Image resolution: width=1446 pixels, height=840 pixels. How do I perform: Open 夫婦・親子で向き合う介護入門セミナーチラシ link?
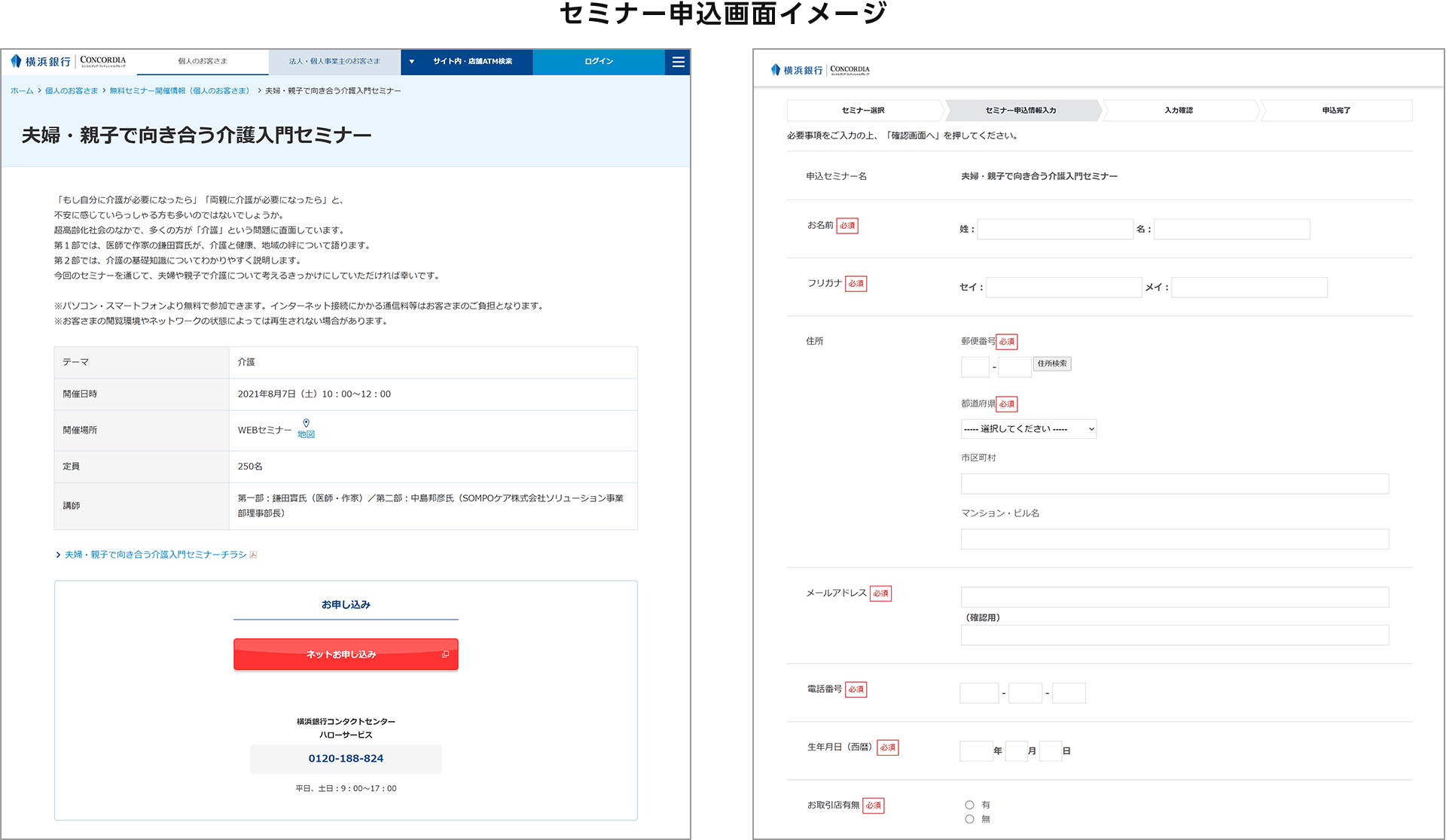(x=155, y=555)
